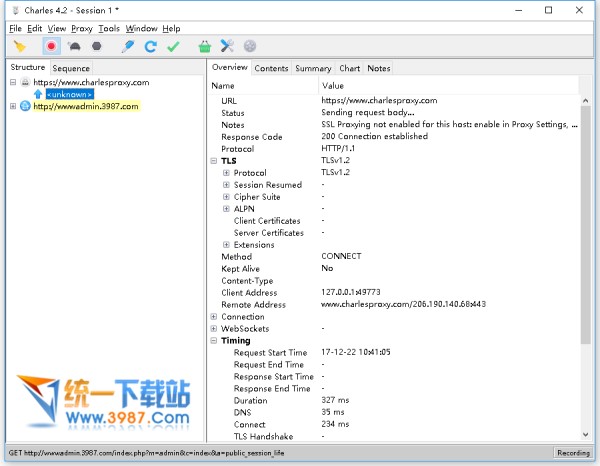This screenshot has height=466, width=600.
Task: Select the Request Start Time value 17-12-22 10:41:05
Action: point(356,352)
